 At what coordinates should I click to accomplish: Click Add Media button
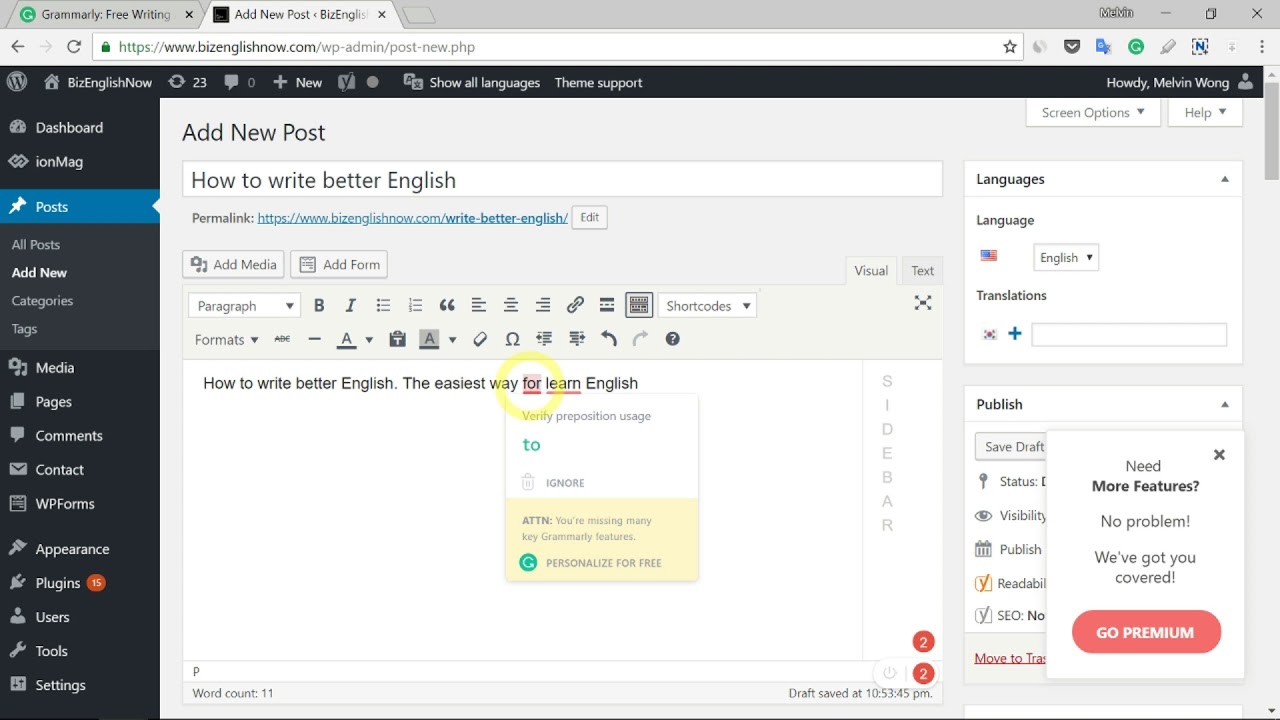tap(233, 264)
